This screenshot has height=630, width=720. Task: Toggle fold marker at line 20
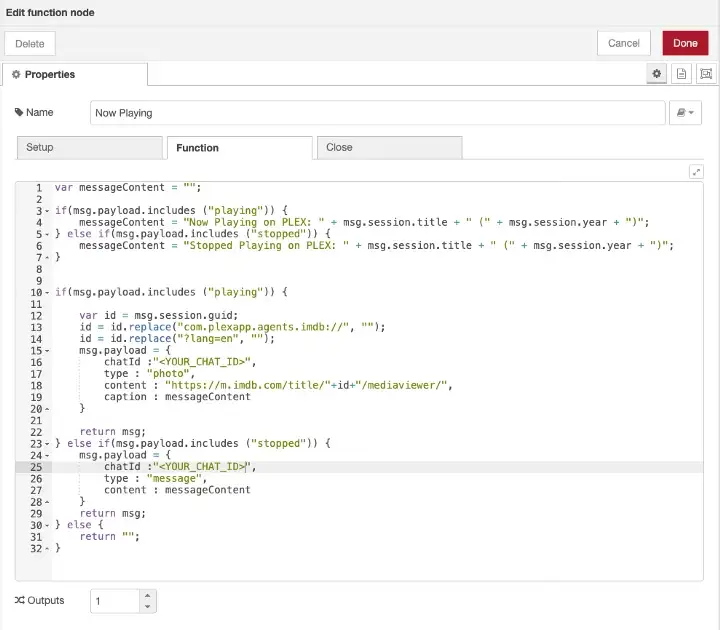(x=47, y=409)
